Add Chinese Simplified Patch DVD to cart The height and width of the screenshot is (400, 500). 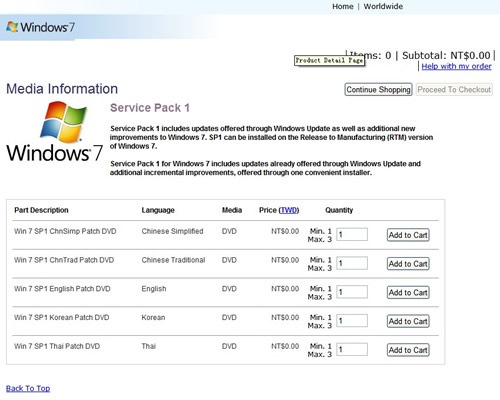(408, 235)
